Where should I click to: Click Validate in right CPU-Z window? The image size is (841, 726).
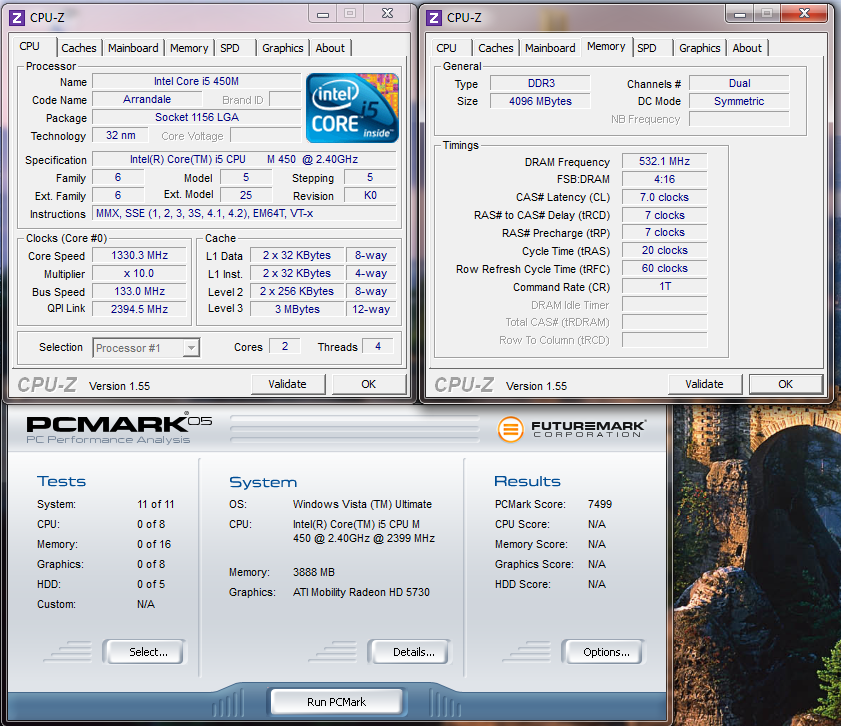[x=704, y=384]
